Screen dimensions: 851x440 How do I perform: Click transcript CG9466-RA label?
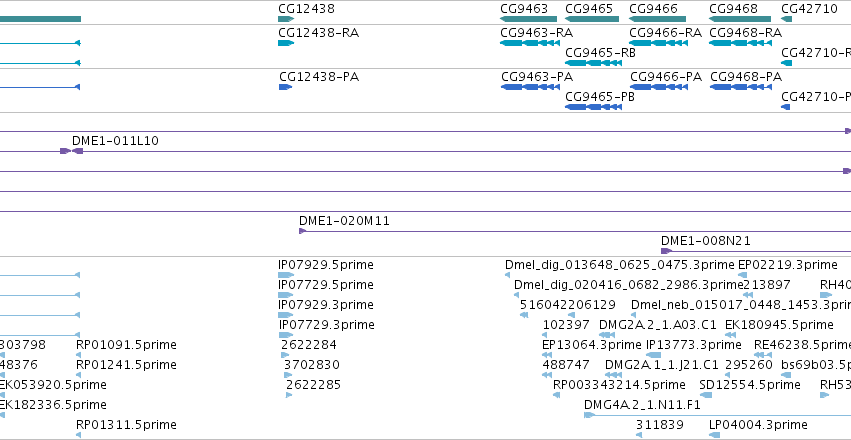(x=665, y=33)
